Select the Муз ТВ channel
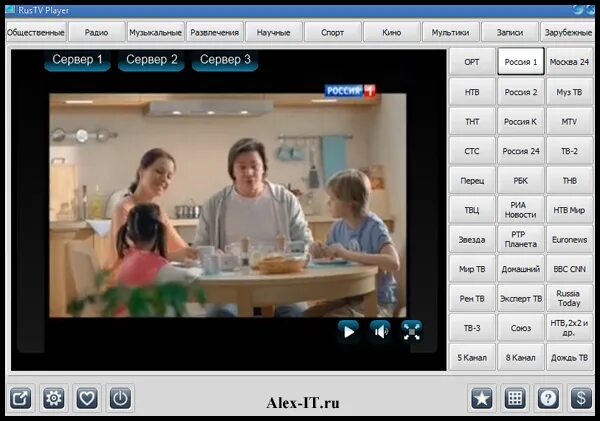Viewport: 600px width, 421px height. [569, 92]
